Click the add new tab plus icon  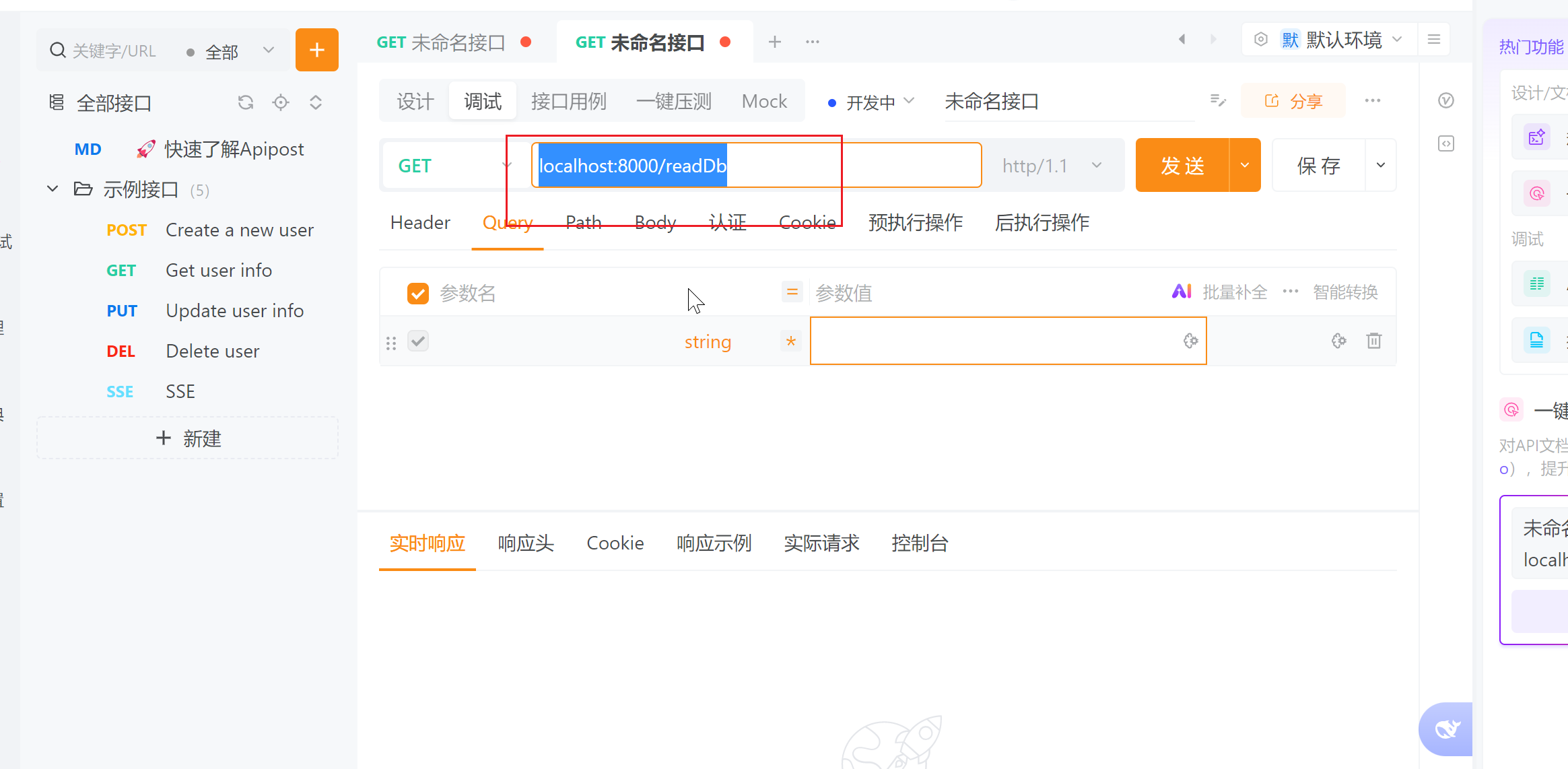(x=775, y=42)
